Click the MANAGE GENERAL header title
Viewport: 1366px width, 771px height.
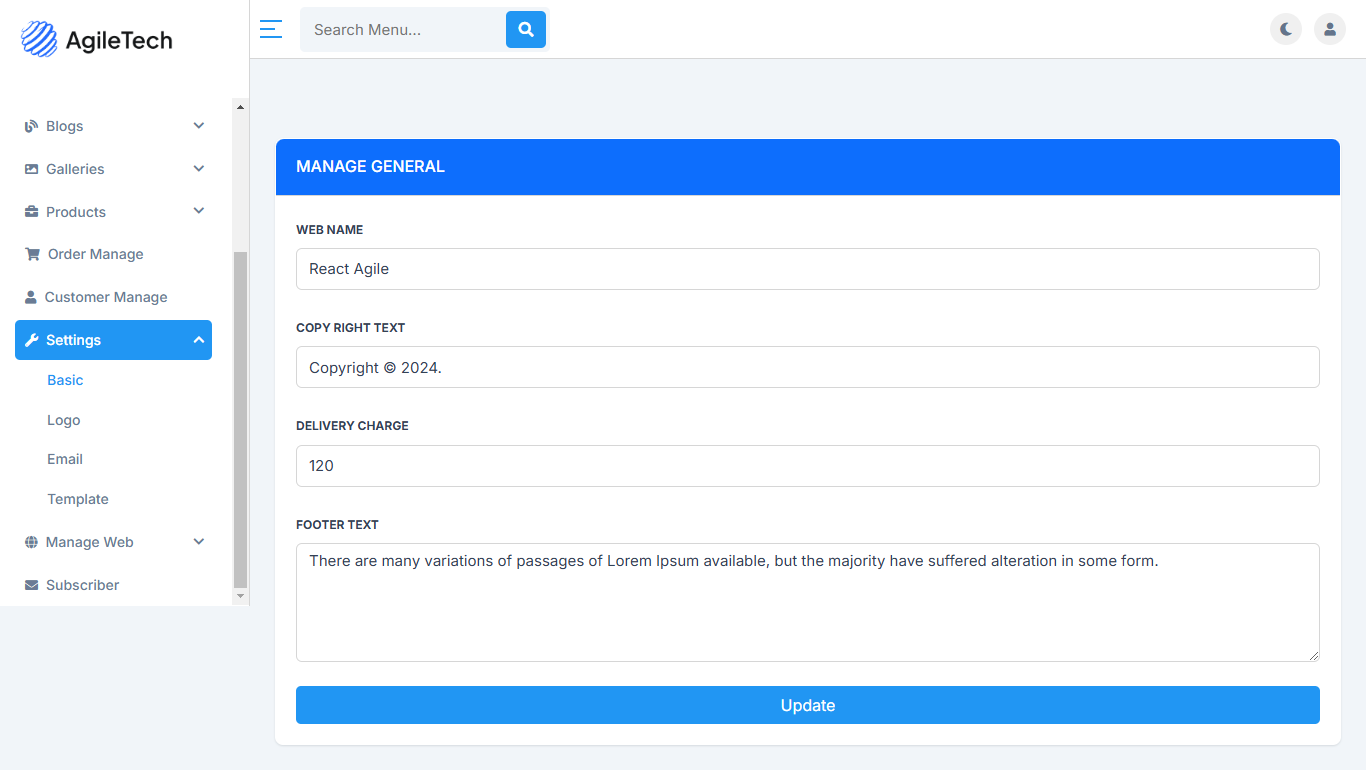point(370,167)
